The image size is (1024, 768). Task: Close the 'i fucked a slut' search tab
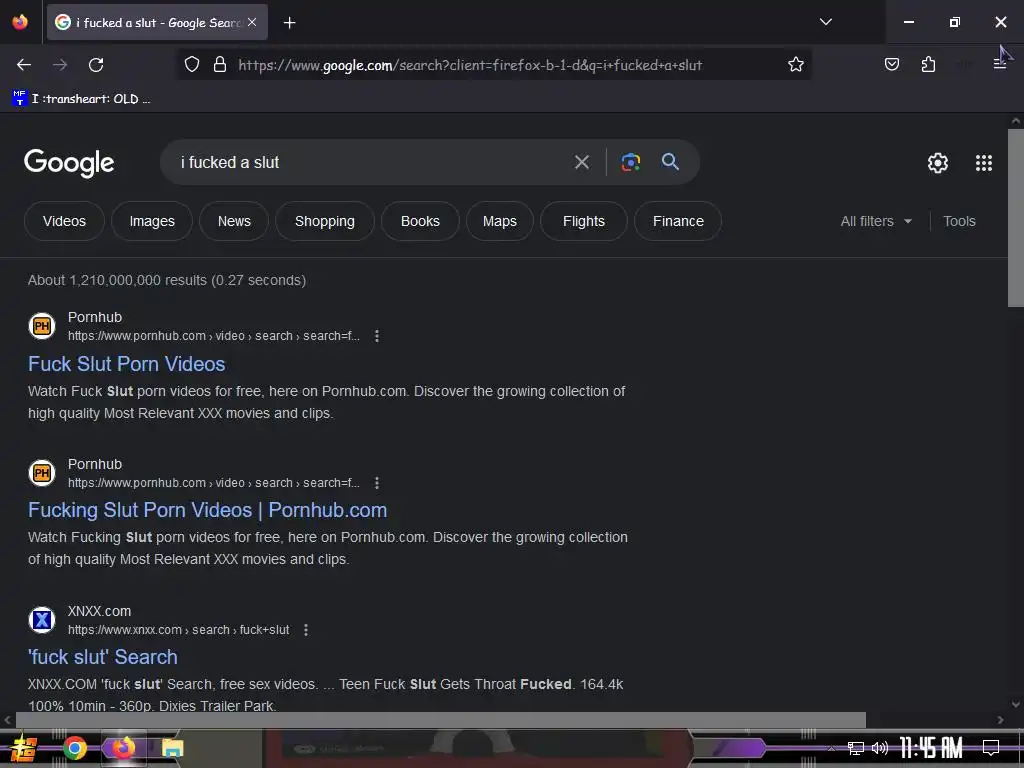(252, 22)
